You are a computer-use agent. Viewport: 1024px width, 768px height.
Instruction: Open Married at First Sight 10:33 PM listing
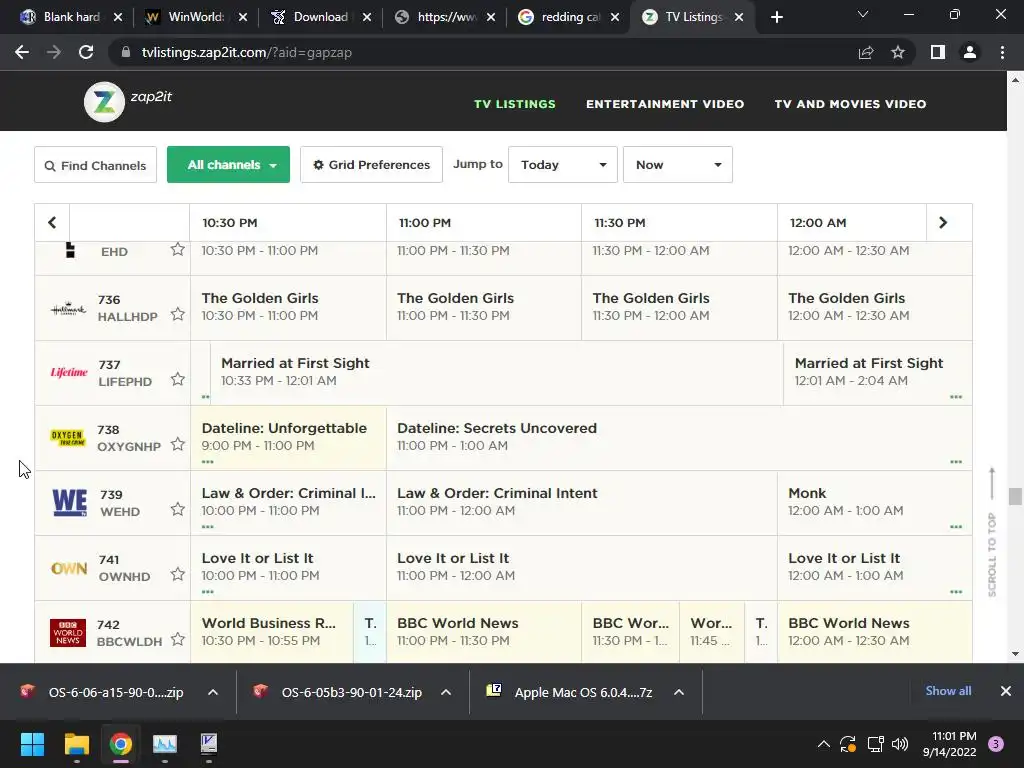click(x=497, y=372)
